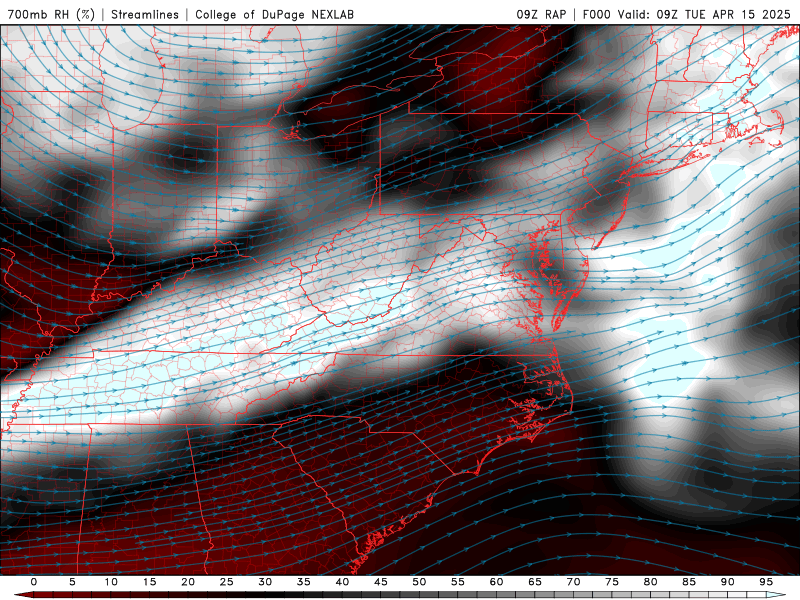This screenshot has height=600, width=800.
Task: Select the '35' colorbar label
Action: [304, 582]
